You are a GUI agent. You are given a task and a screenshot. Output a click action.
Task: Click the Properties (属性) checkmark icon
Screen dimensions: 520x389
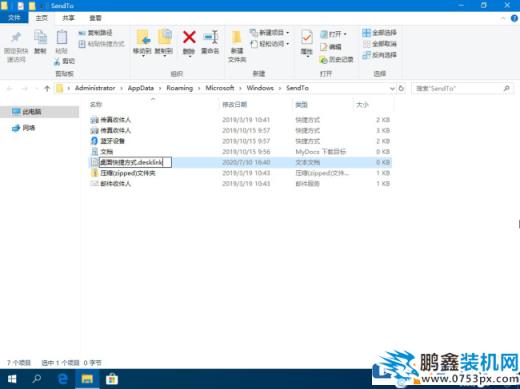(307, 37)
